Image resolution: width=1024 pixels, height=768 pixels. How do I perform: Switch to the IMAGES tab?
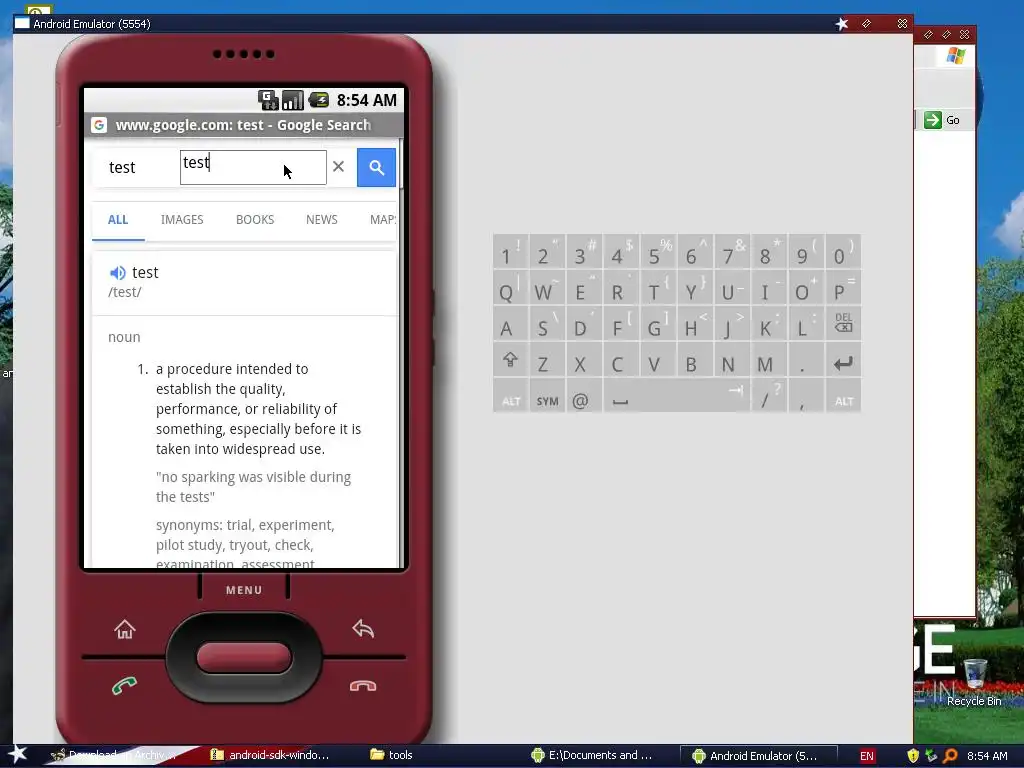pyautogui.click(x=182, y=220)
